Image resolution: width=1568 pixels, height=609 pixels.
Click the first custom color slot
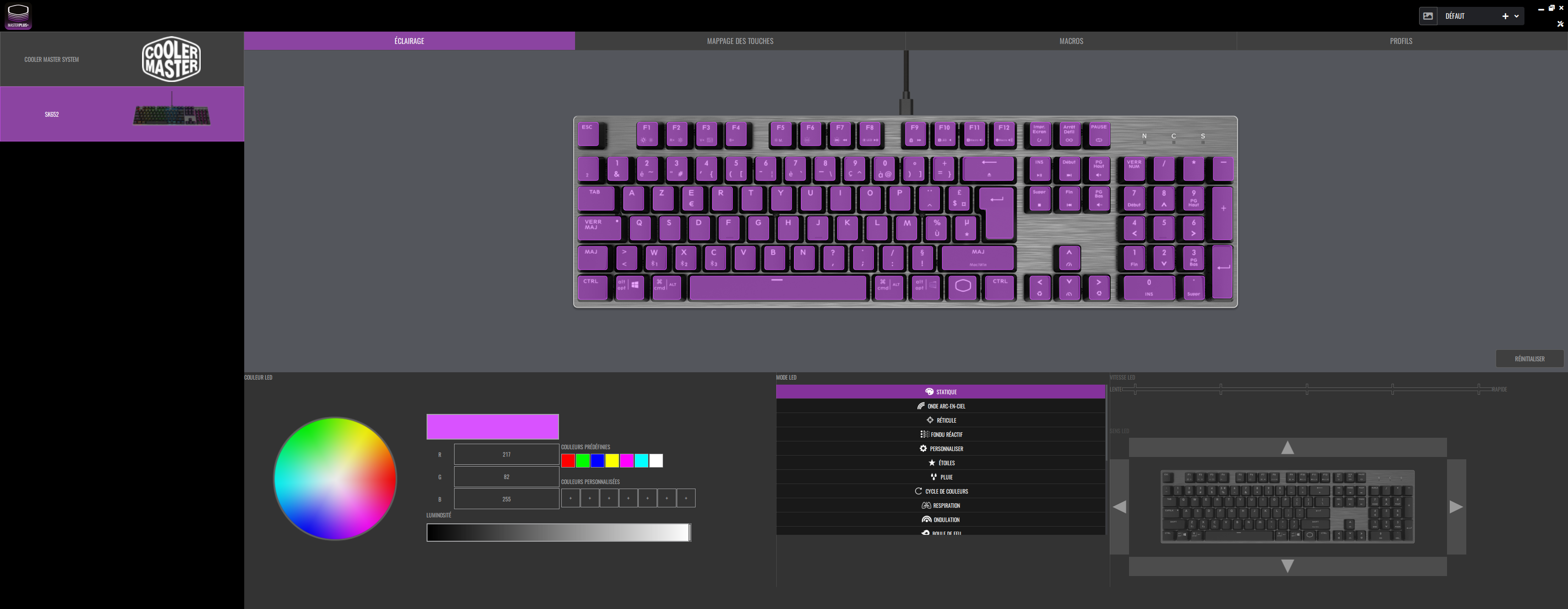[x=570, y=498]
